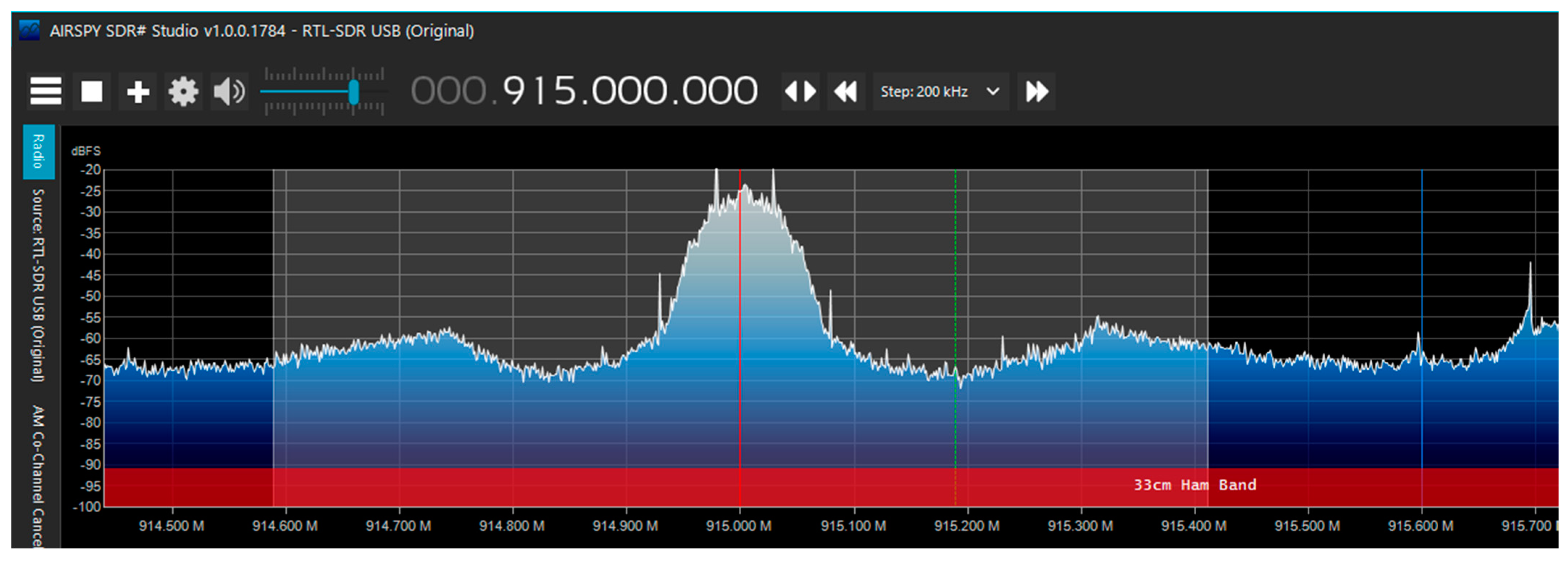Viewport: 1568px width, 563px height.
Task: Click the 33cm Ham Band label
Action: [x=1194, y=485]
